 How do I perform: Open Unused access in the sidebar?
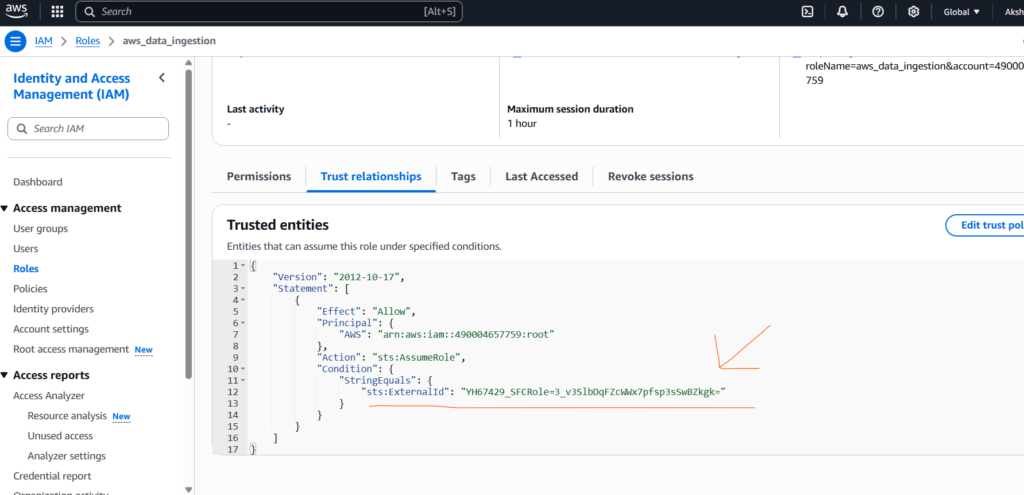click(60, 436)
